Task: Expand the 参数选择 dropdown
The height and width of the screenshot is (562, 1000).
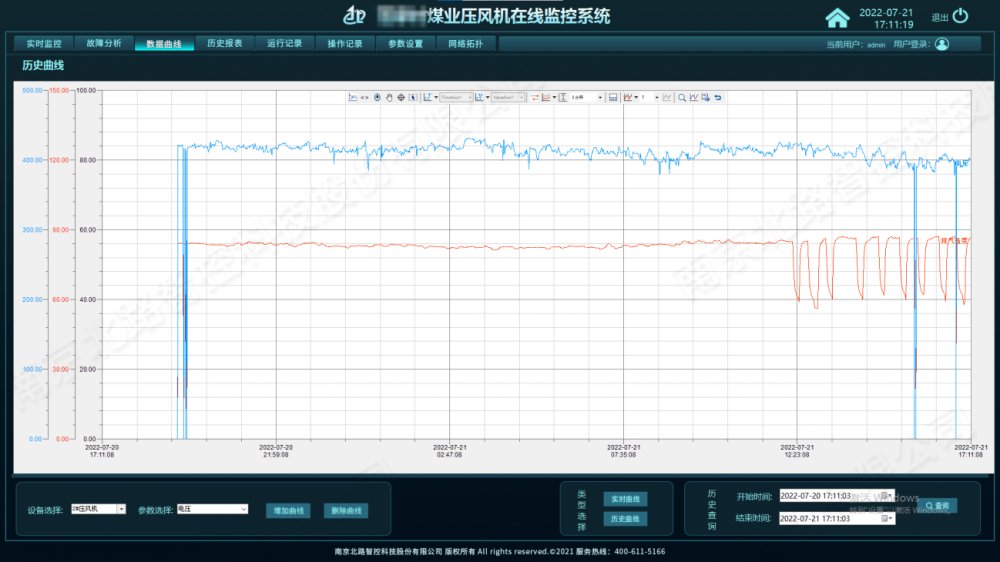Action: 243,509
